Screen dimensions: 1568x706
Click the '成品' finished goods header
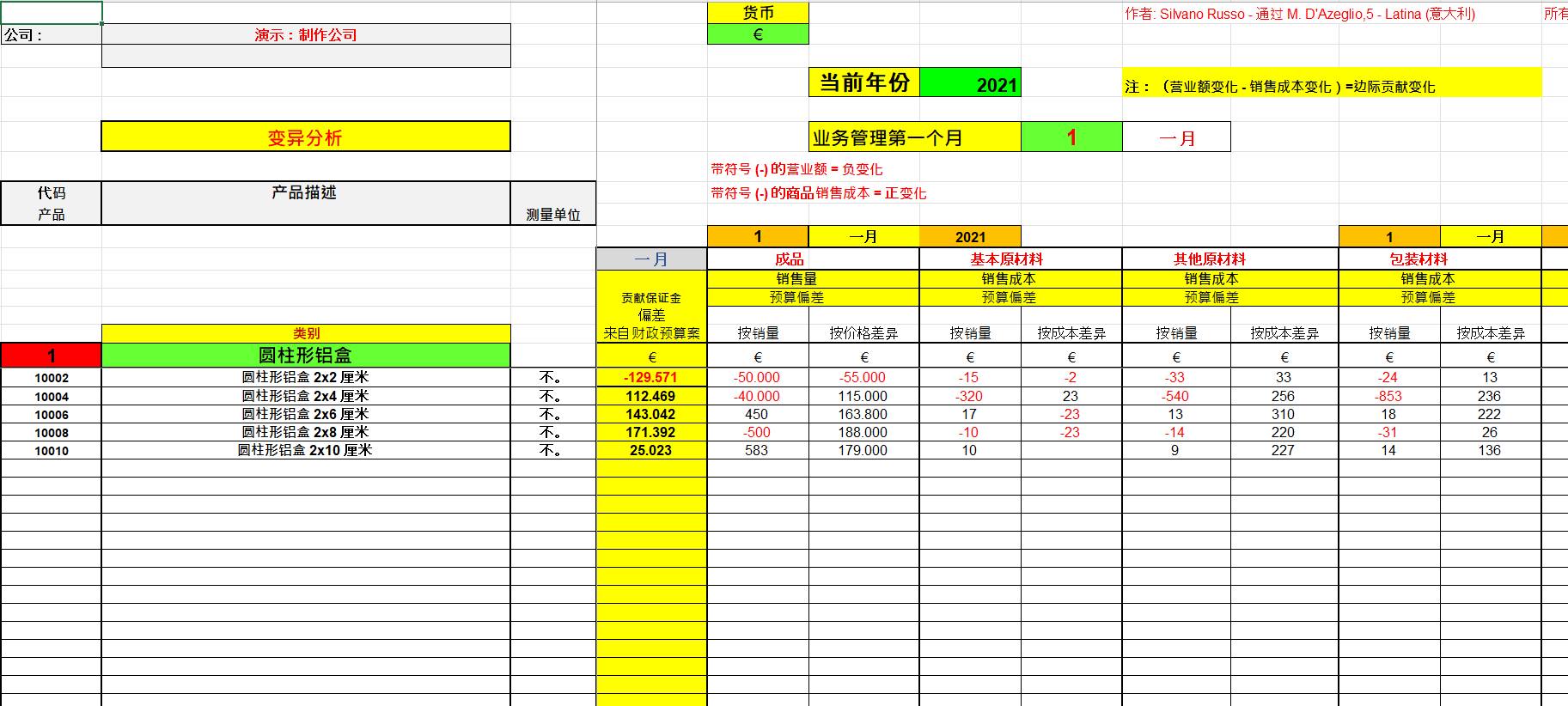(813, 259)
